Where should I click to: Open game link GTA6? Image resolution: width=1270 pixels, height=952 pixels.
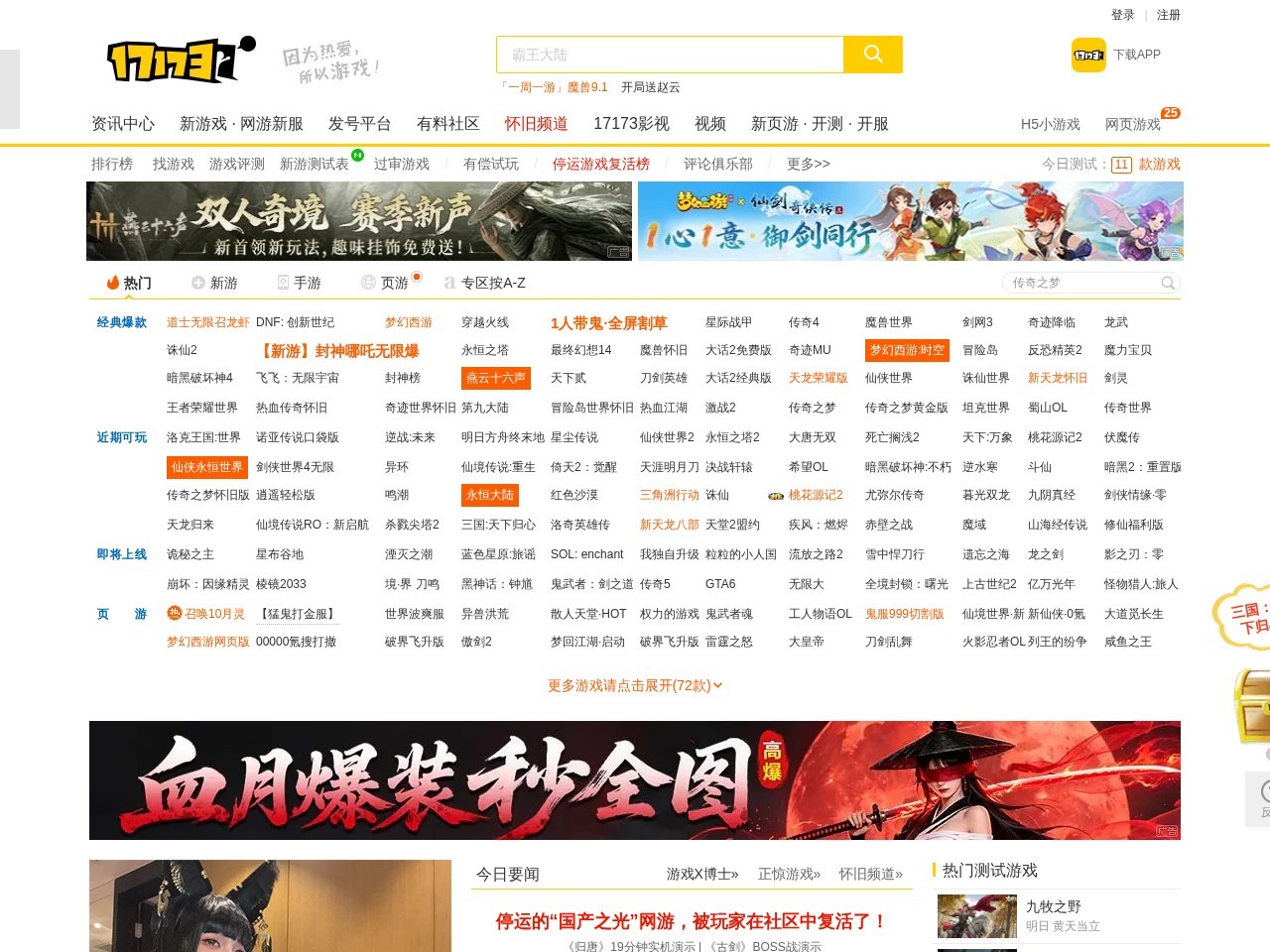[x=720, y=584]
